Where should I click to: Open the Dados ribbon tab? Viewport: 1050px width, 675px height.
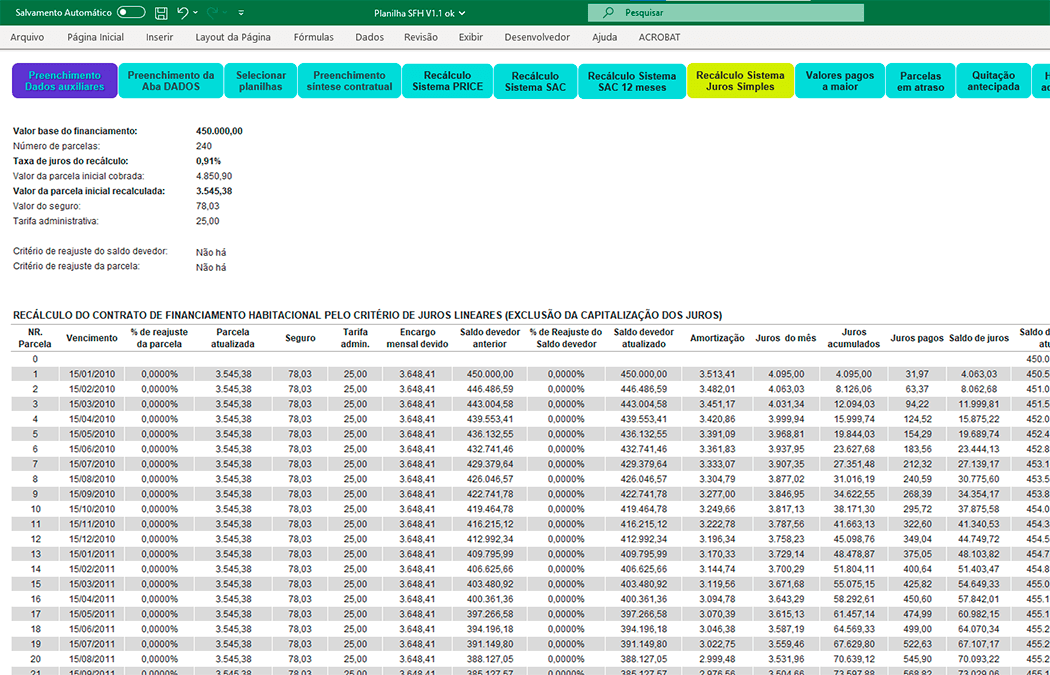tap(370, 38)
